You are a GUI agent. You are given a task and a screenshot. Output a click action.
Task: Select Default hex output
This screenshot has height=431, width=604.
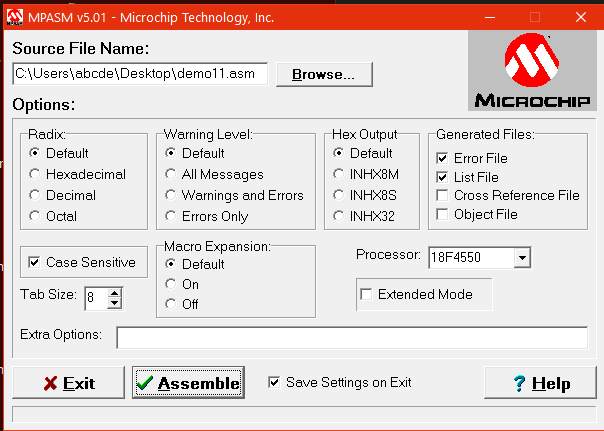click(339, 153)
